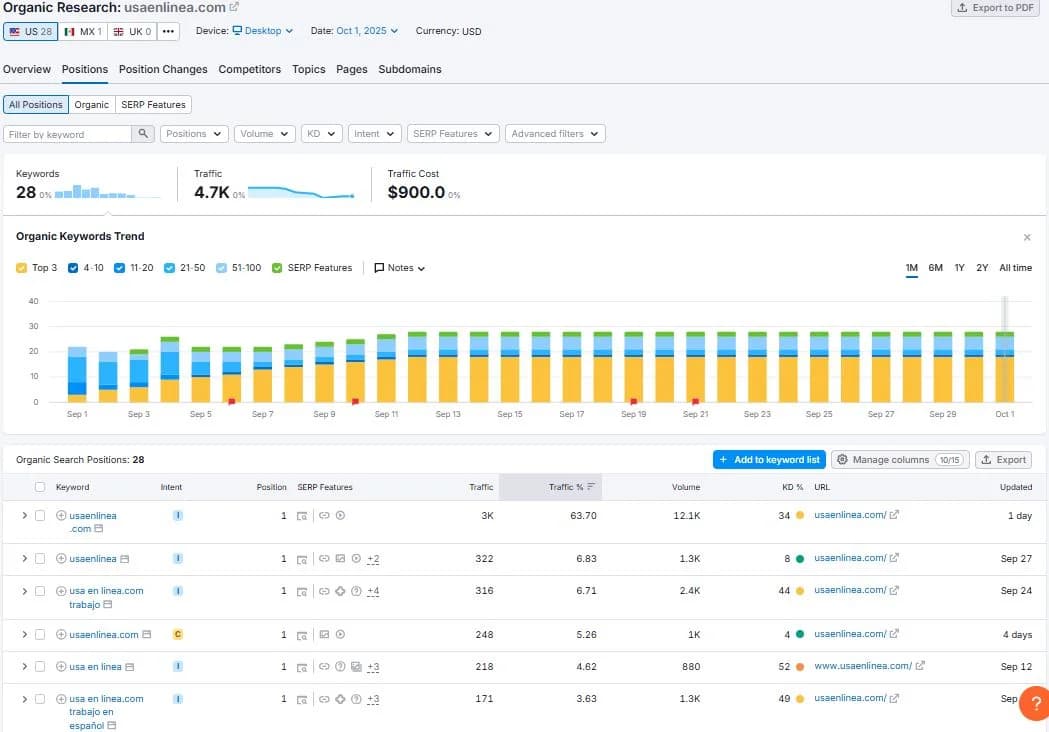Screen dimensions: 1049x732
Task: Select MX 1 country database
Action: [83, 31]
